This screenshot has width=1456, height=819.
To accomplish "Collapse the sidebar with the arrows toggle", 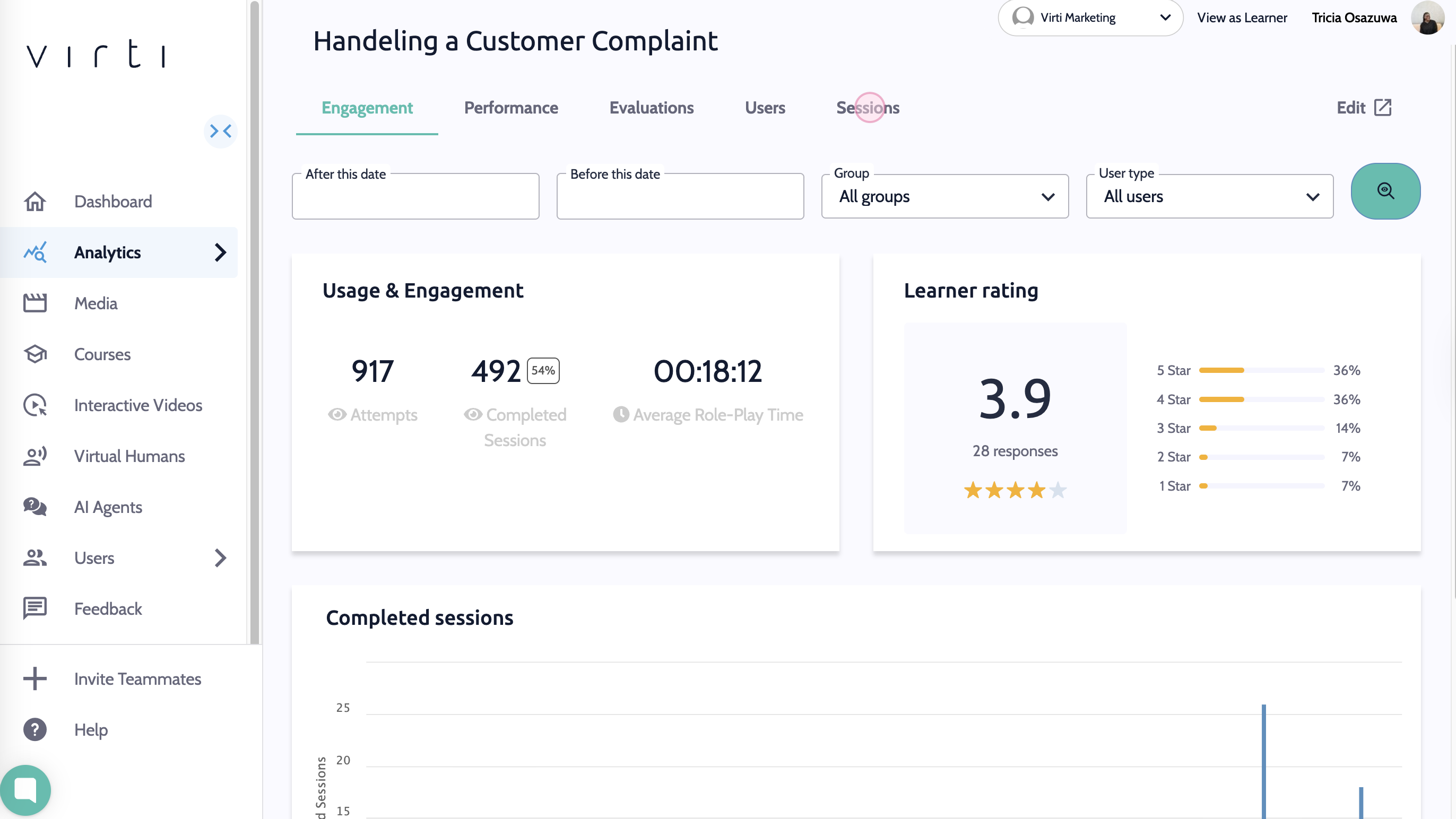I will [220, 131].
